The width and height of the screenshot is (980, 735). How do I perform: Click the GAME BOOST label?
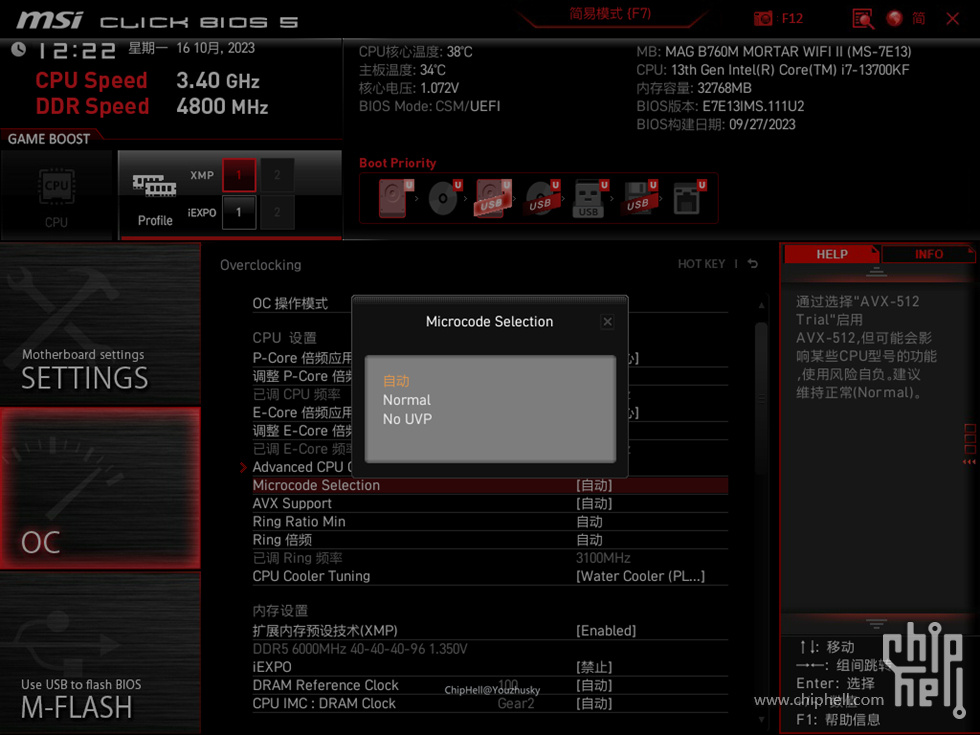pos(49,139)
